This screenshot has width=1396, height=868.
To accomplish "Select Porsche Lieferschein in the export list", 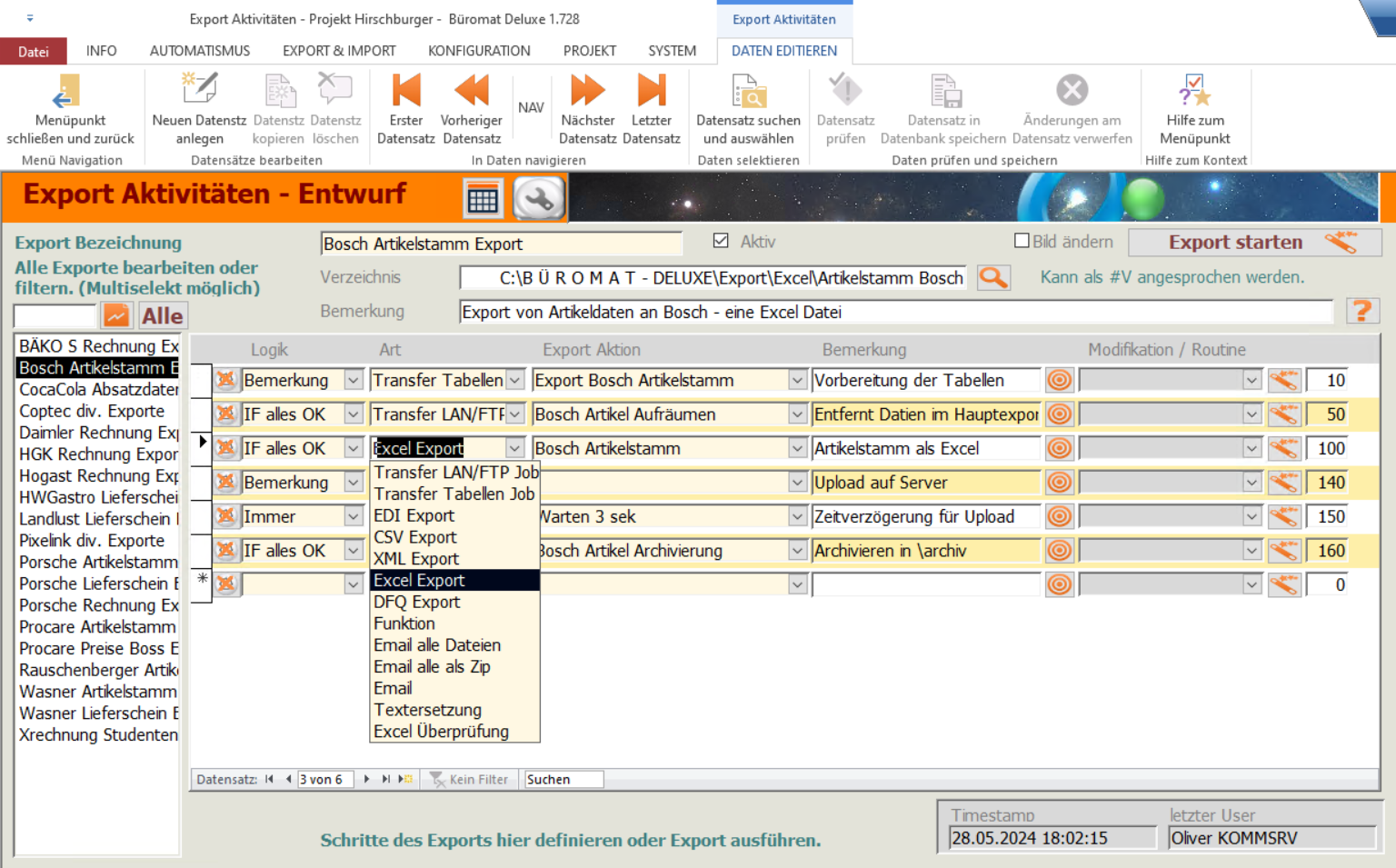I will pos(98,584).
